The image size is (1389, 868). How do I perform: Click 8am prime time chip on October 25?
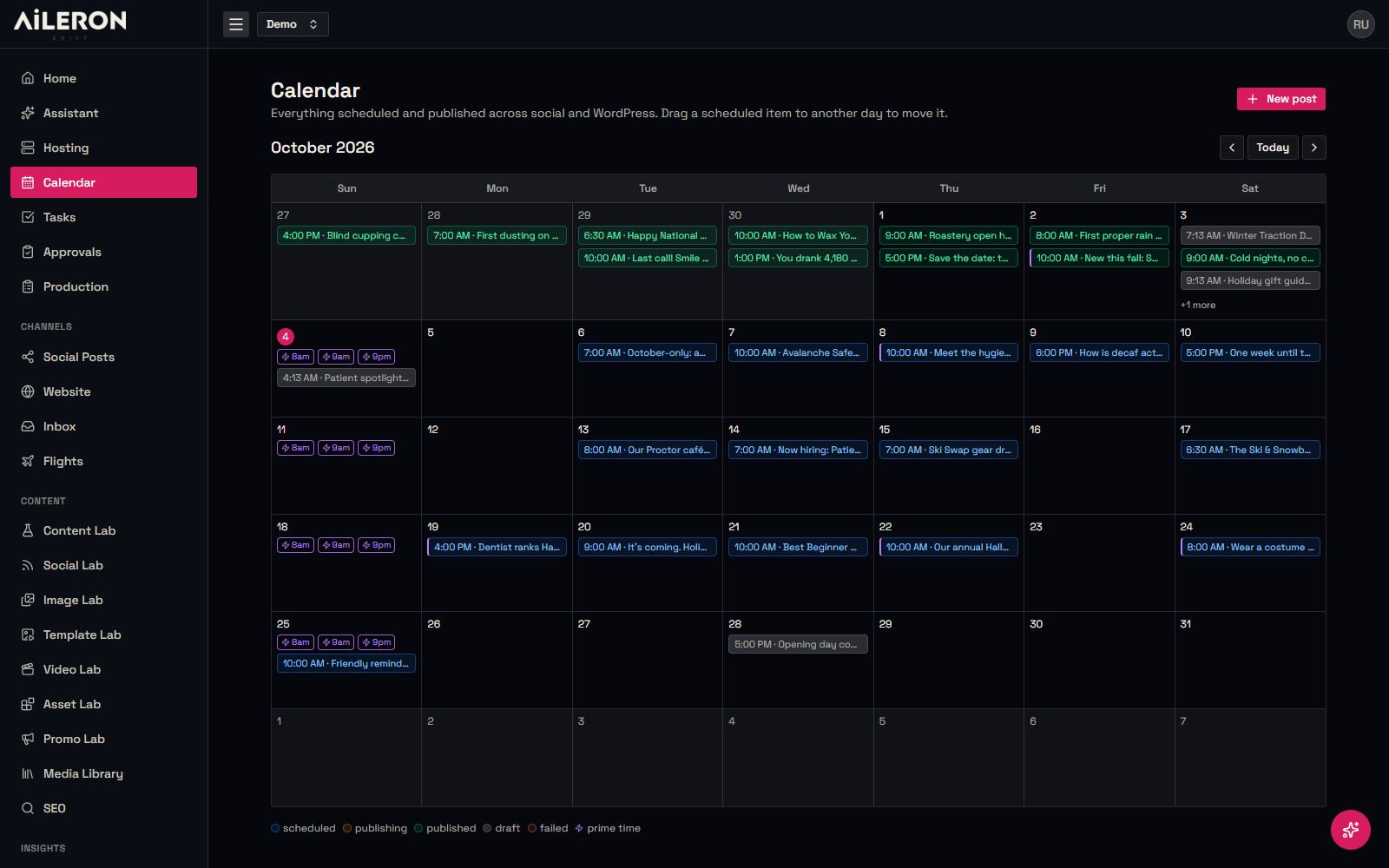(x=295, y=642)
